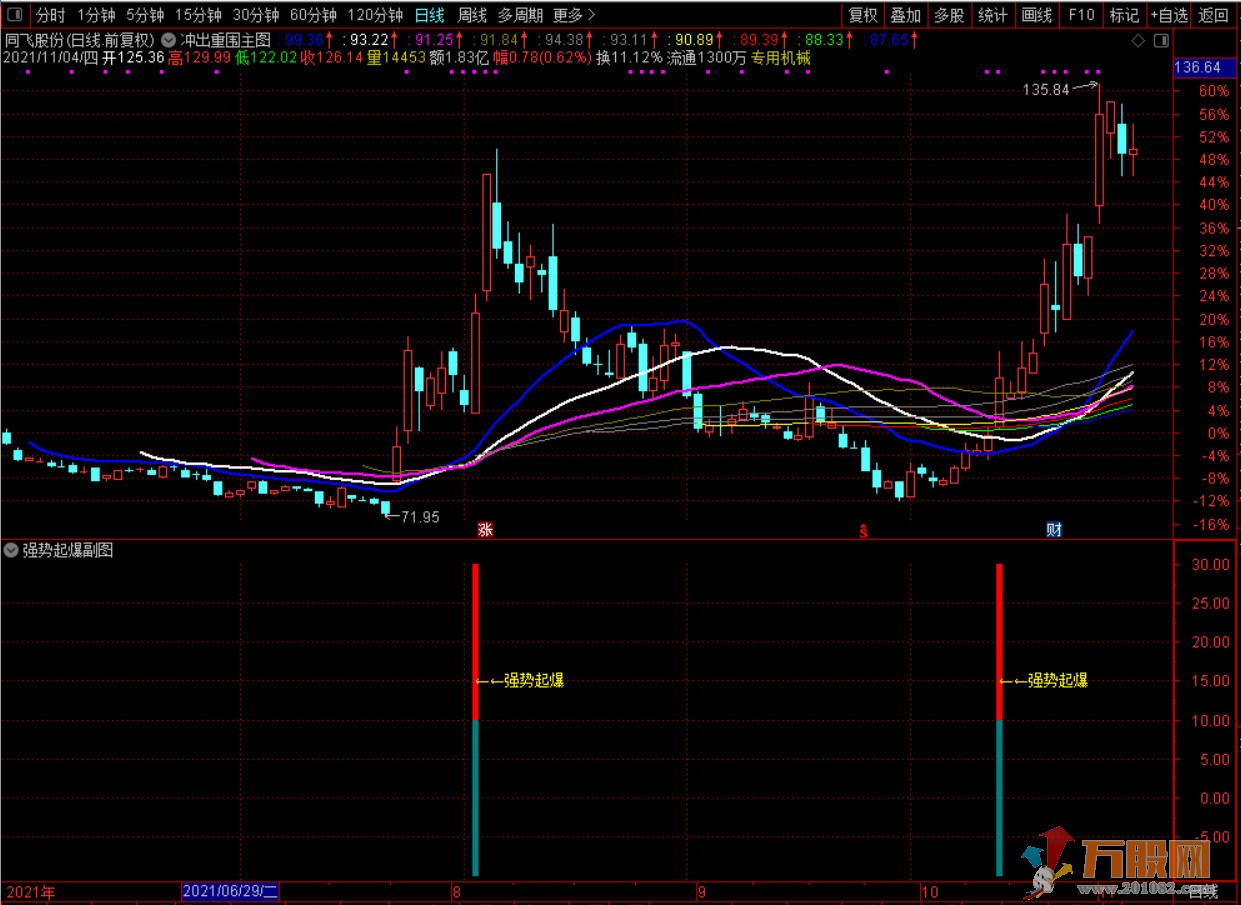Click the magenta 91.25 indicator value

point(434,41)
